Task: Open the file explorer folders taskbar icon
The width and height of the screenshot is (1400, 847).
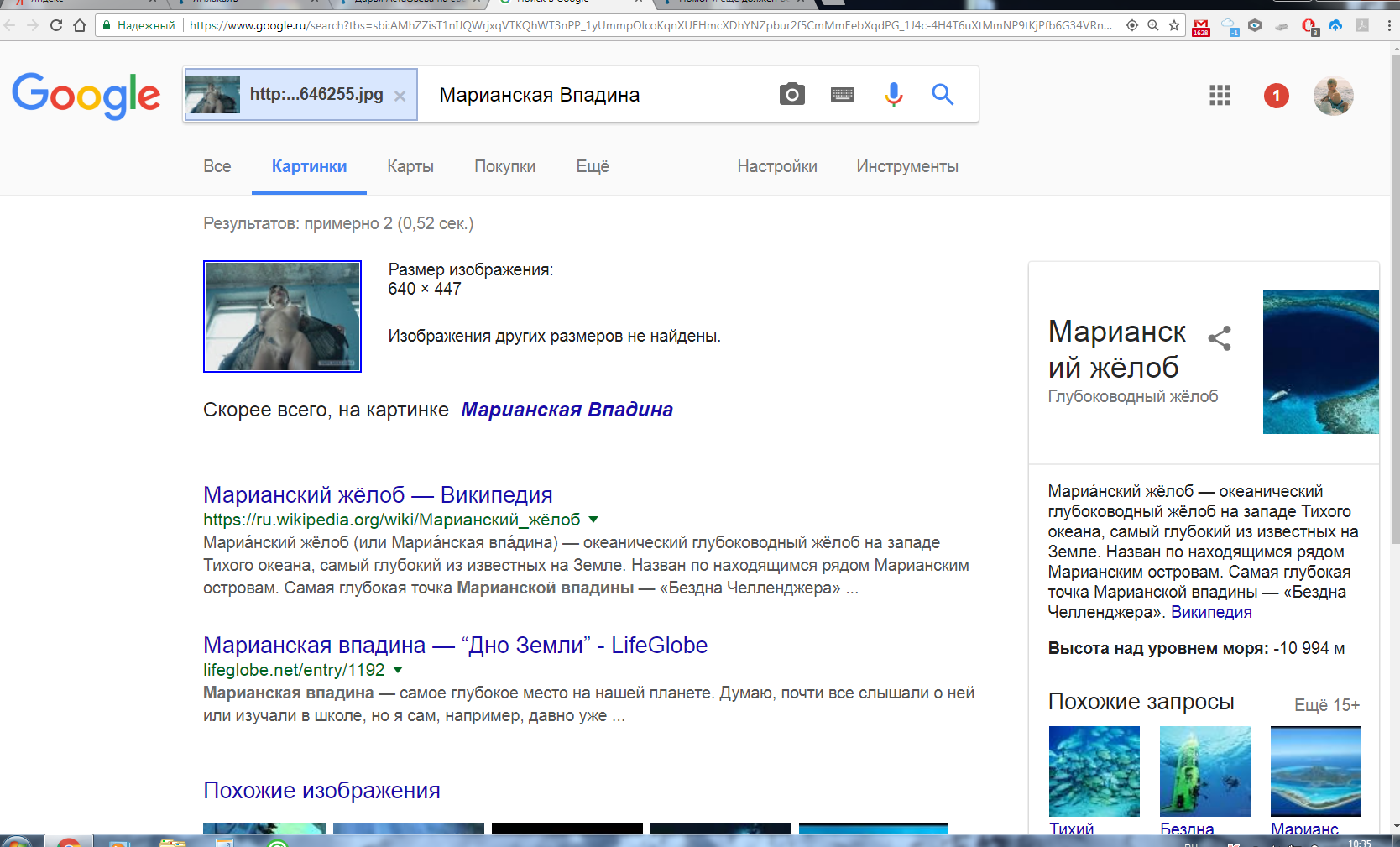Action: click(x=173, y=842)
